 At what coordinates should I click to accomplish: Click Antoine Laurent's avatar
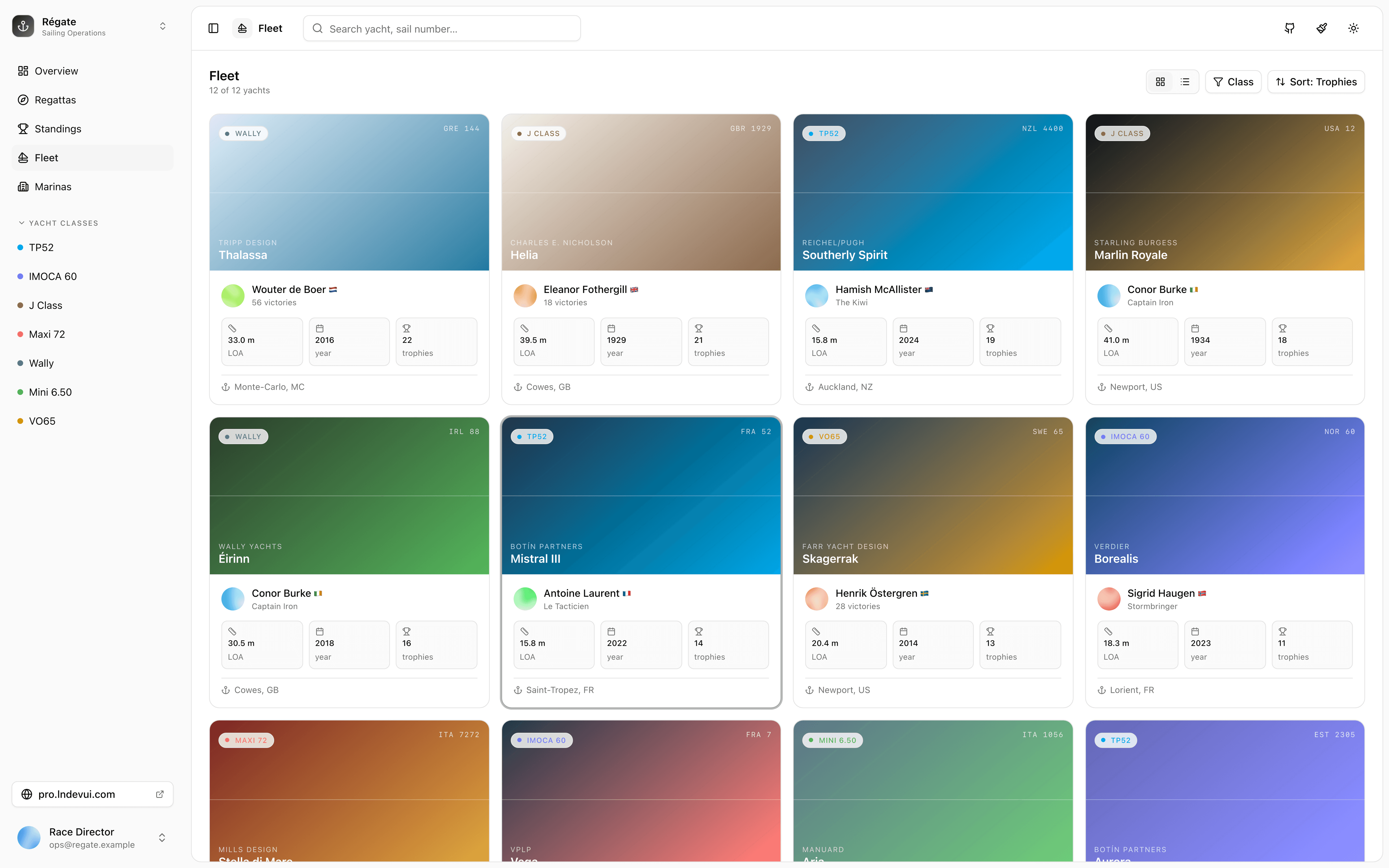pyautogui.click(x=525, y=599)
